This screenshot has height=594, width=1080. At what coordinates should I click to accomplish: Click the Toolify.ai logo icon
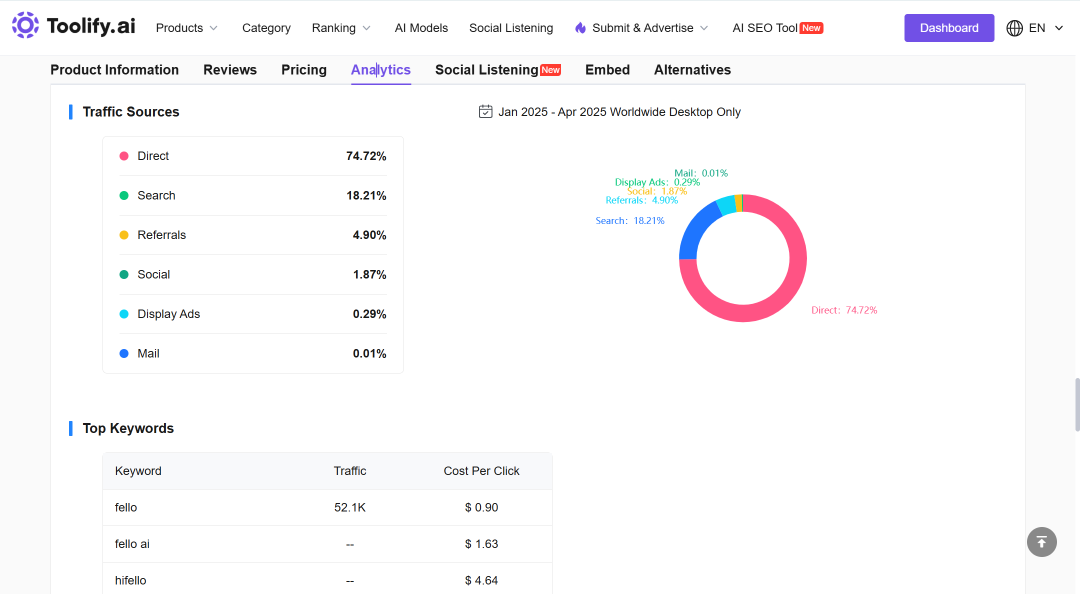(25, 25)
